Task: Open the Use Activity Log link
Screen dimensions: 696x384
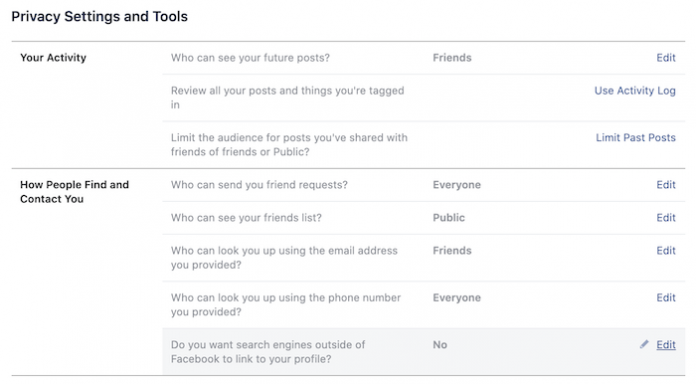Action: (x=635, y=91)
